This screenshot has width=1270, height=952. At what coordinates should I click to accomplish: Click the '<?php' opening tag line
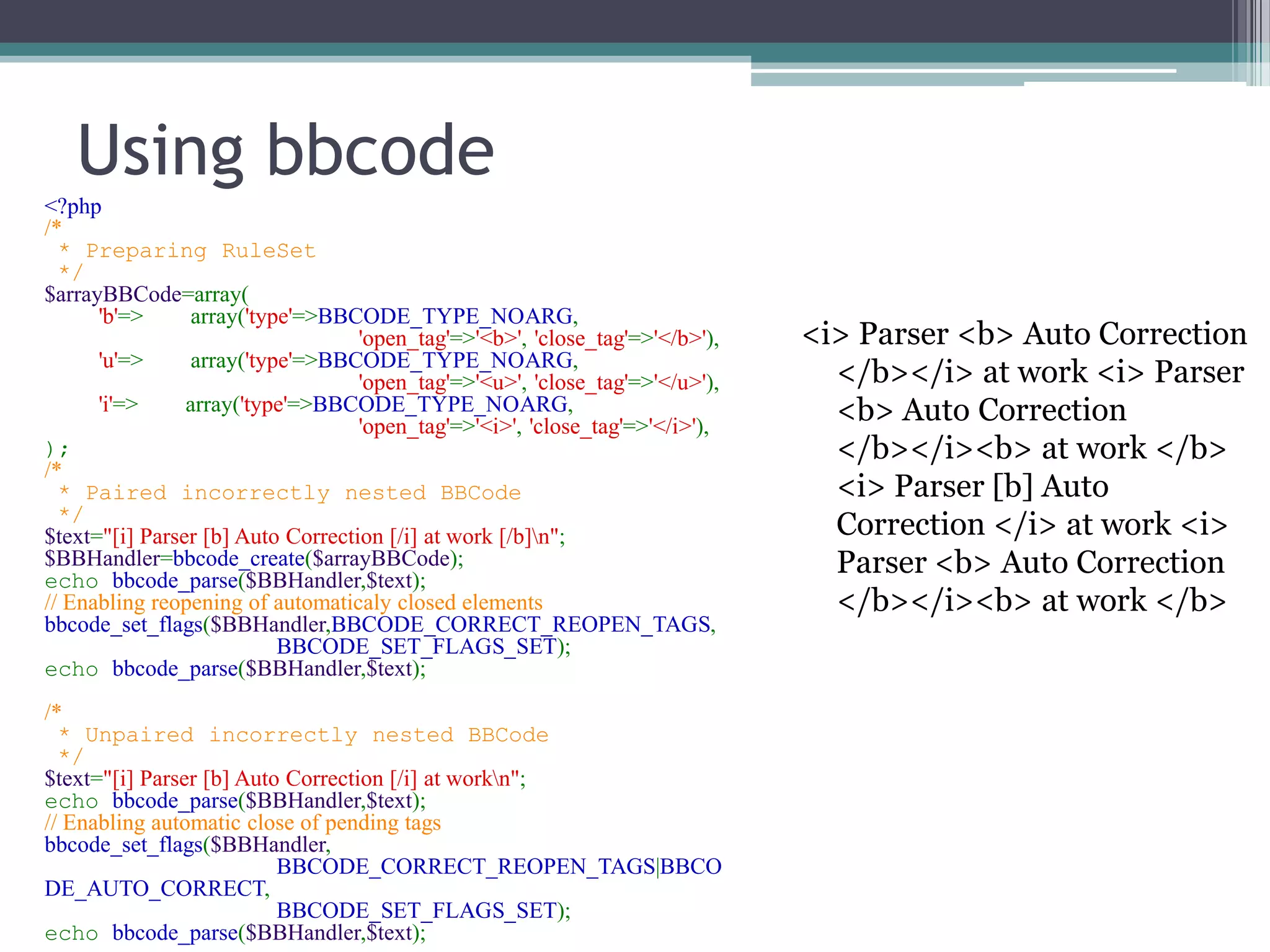[x=73, y=206]
